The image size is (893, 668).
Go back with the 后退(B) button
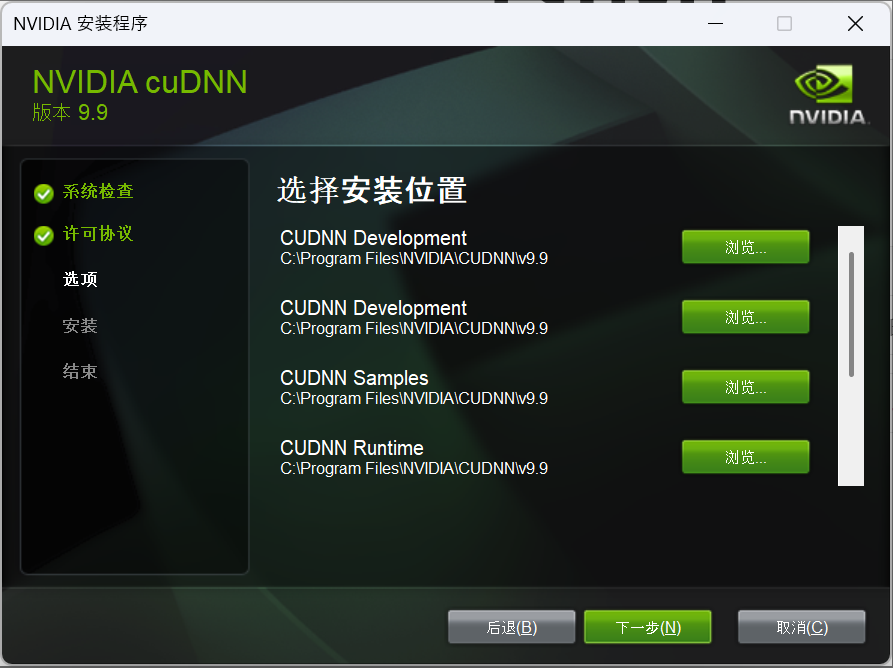511,627
